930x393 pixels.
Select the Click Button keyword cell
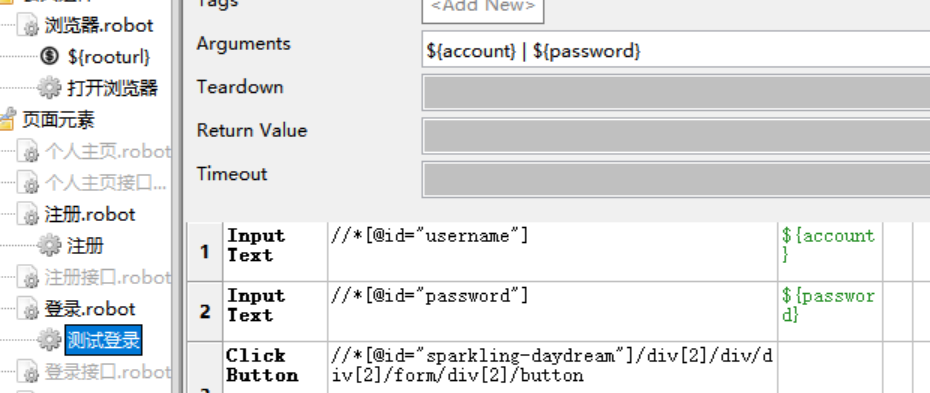275,368
